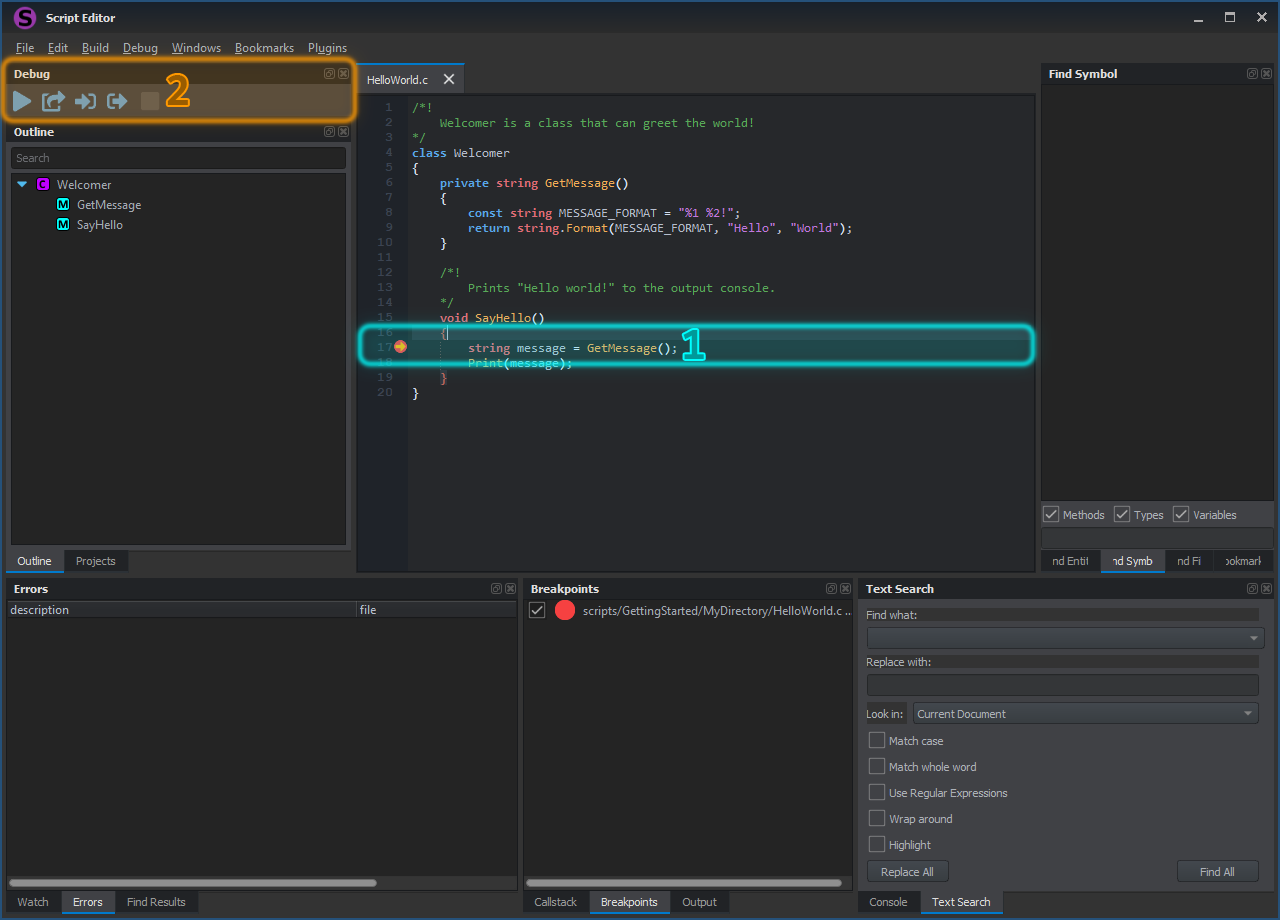Click the Stop debugging square icon
This screenshot has height=920, width=1280.
coord(150,101)
